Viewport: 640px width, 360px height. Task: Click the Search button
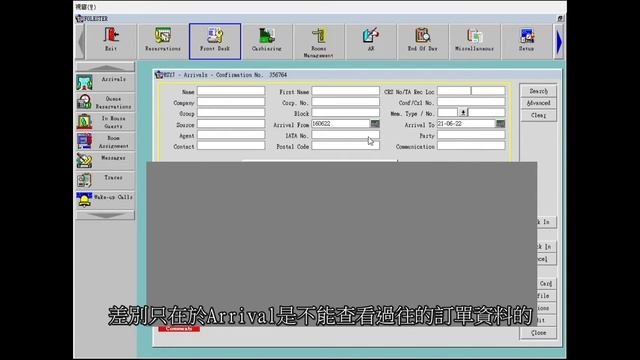[538, 91]
